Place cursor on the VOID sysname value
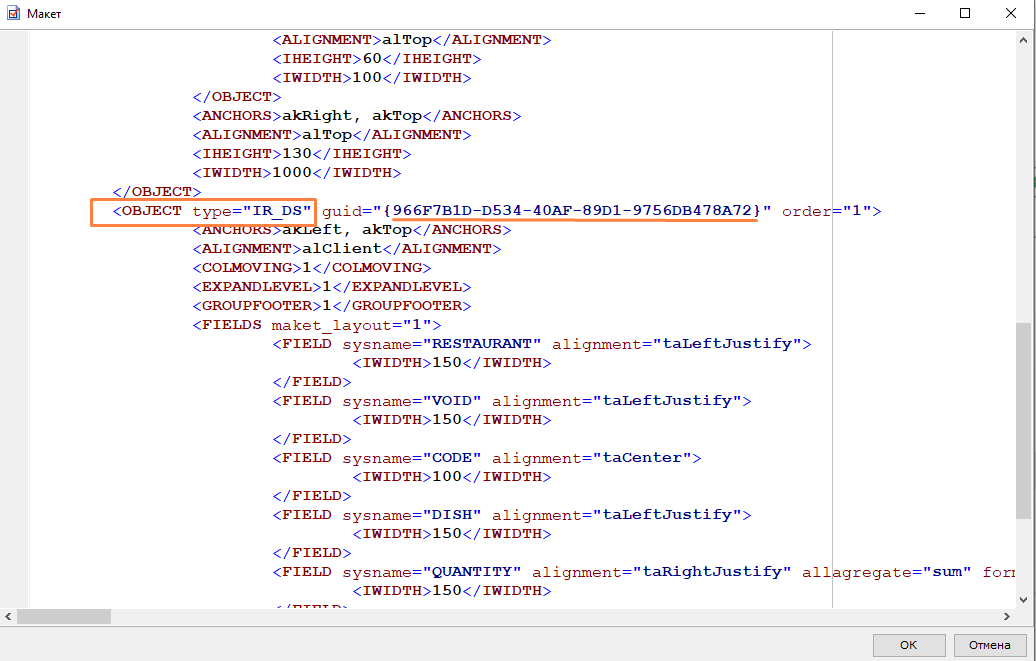Screen dimensions: 1036x661 pos(456,401)
